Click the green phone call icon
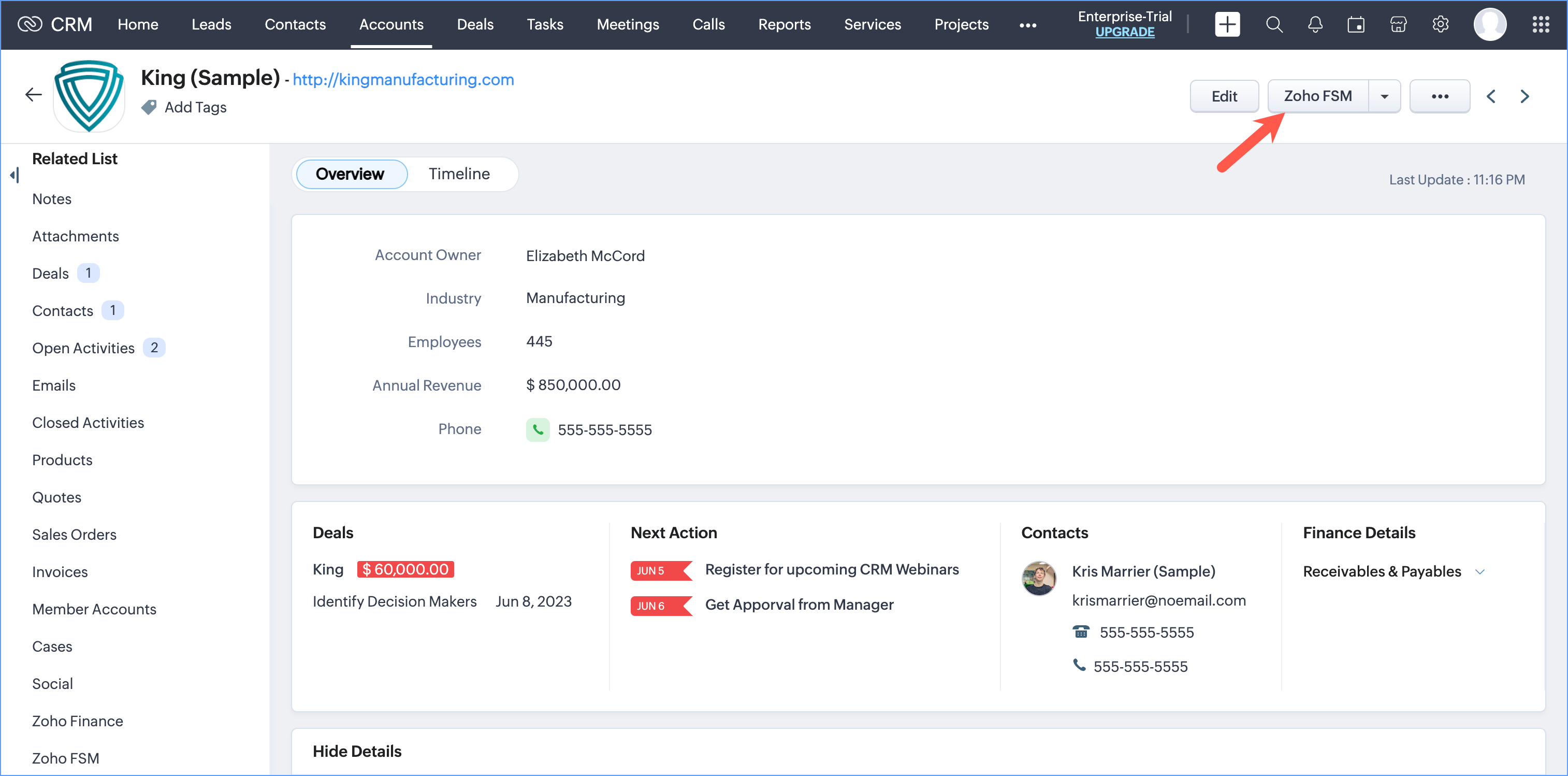The image size is (1568, 776). [x=538, y=429]
